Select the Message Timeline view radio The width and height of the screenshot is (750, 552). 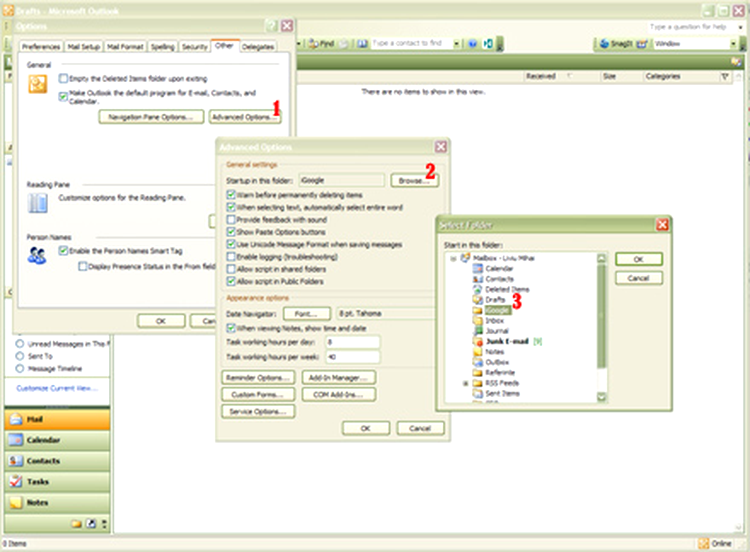20,368
